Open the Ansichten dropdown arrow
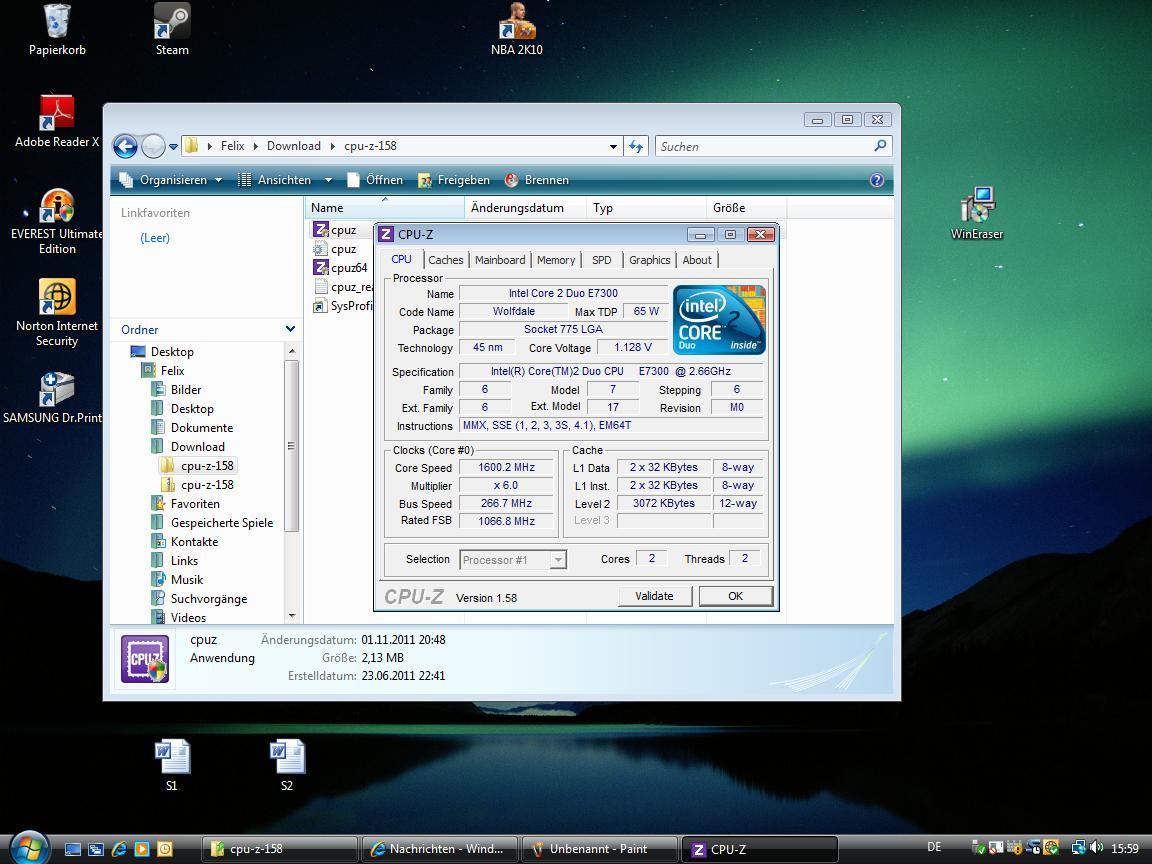Viewport: 1152px width, 864px height. pyautogui.click(x=328, y=180)
